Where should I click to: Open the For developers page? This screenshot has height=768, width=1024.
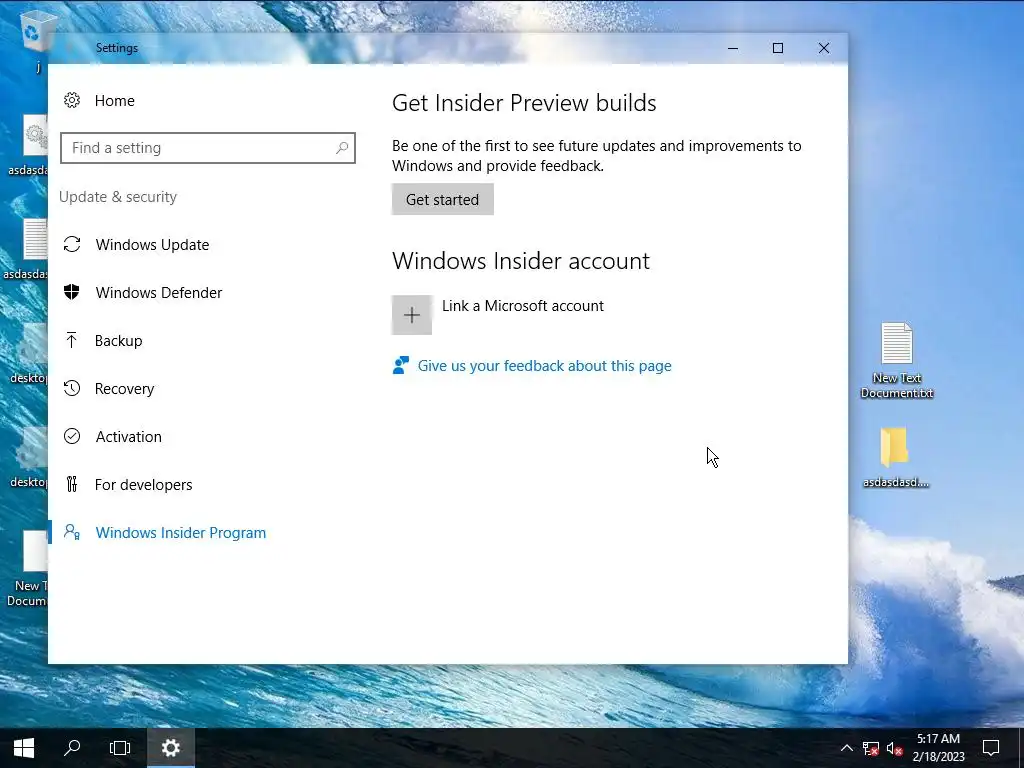point(144,485)
